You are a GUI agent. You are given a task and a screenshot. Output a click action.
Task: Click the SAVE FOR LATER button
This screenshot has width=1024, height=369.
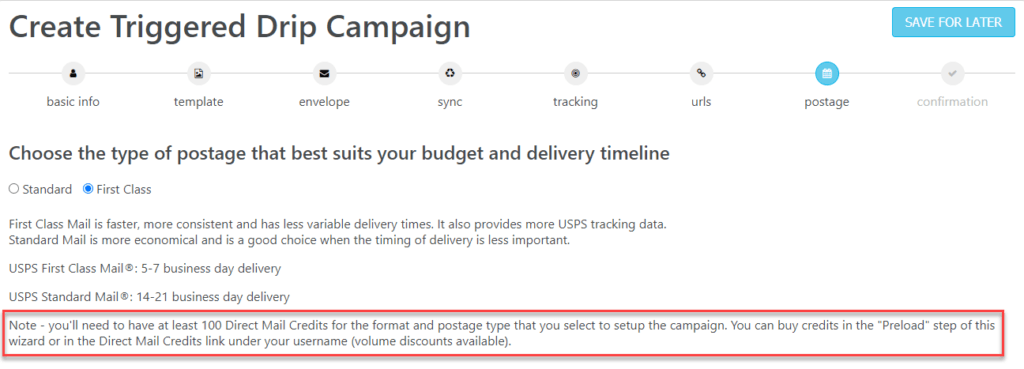click(x=953, y=22)
